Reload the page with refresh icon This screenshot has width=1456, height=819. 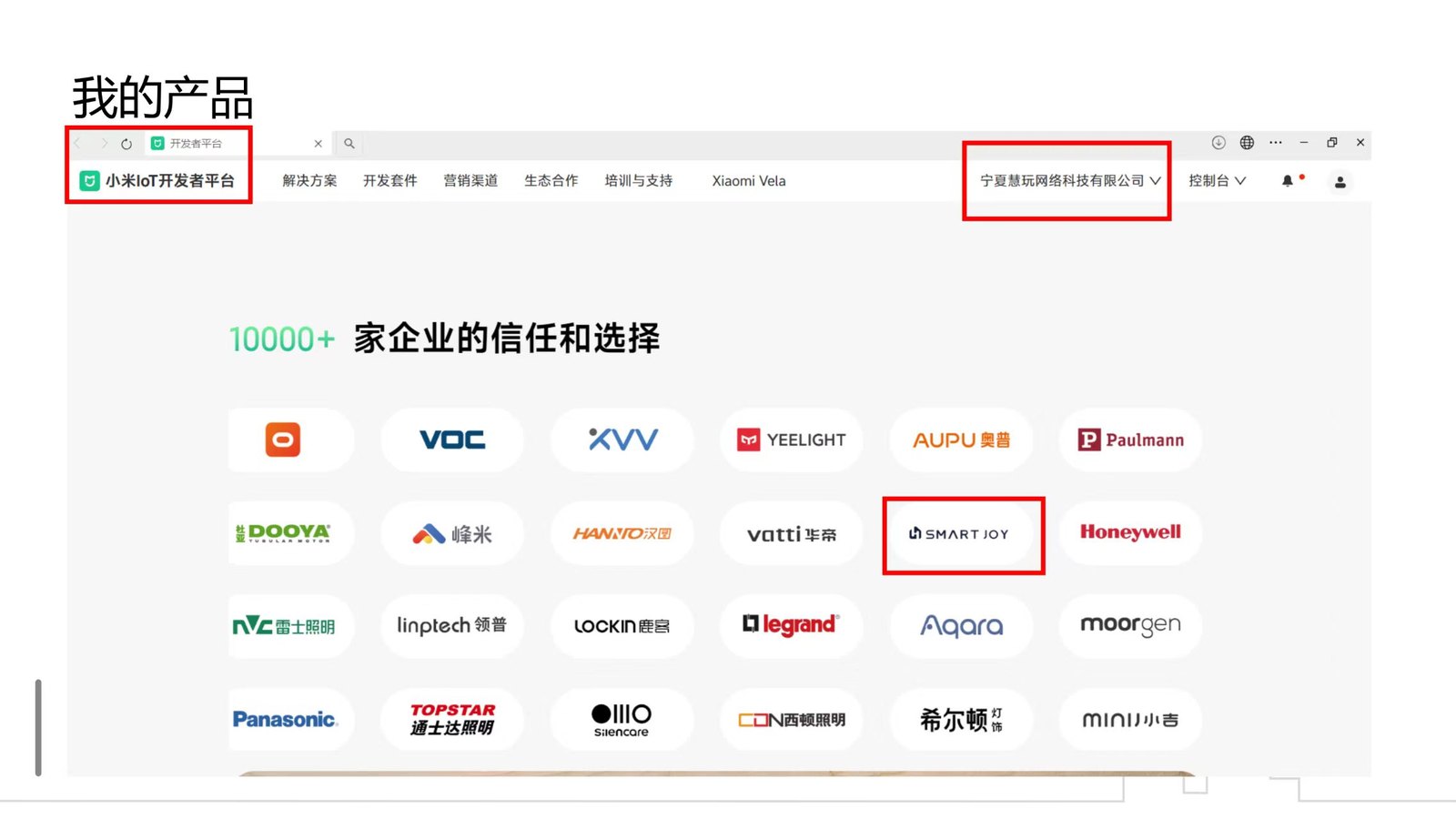(126, 144)
